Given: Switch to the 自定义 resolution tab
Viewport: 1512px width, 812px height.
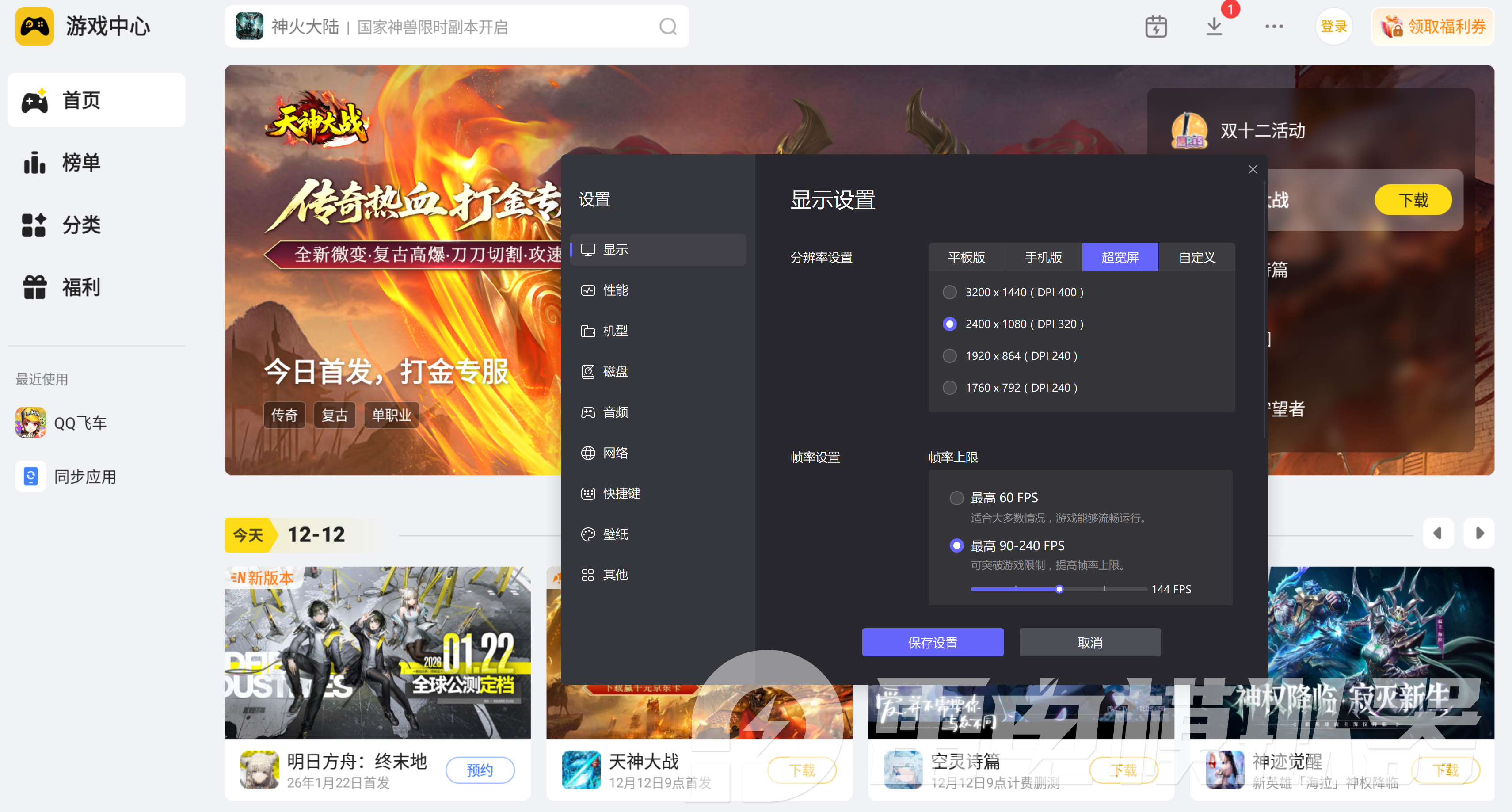Looking at the screenshot, I should click(1196, 257).
